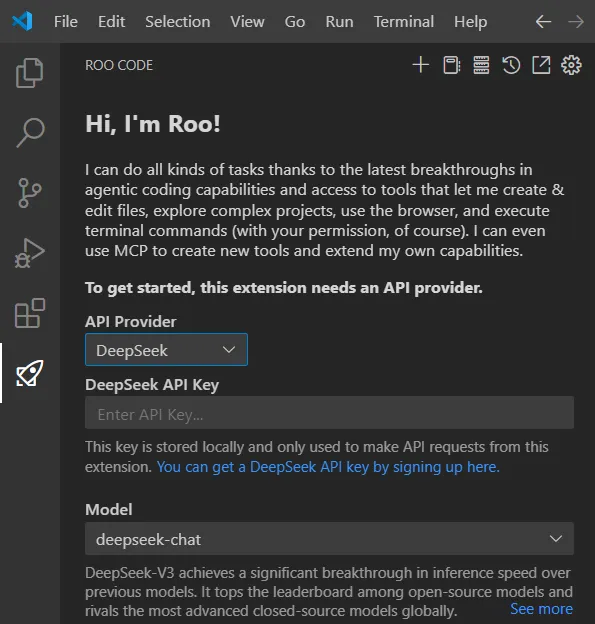Open the Terminal menu

click(404, 21)
